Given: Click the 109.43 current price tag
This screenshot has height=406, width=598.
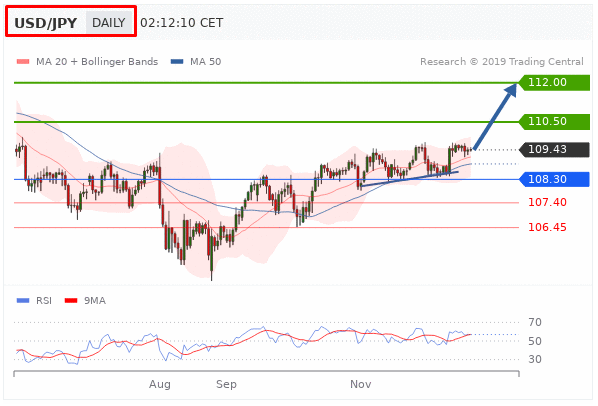Looking at the screenshot, I should [x=554, y=149].
